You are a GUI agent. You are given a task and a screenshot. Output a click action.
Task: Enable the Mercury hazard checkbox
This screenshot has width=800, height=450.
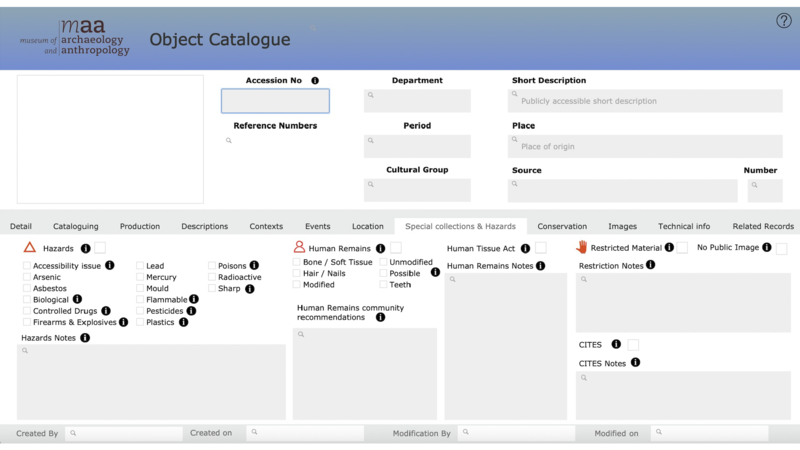pyautogui.click(x=140, y=277)
